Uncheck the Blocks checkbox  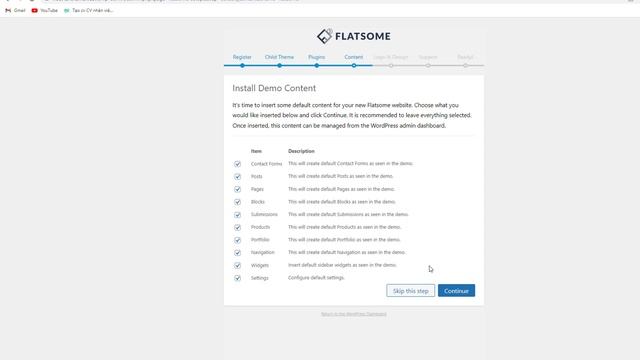tap(238, 202)
